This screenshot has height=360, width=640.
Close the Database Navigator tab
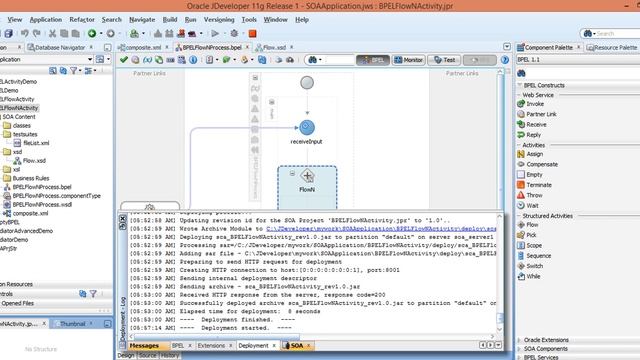coord(91,47)
